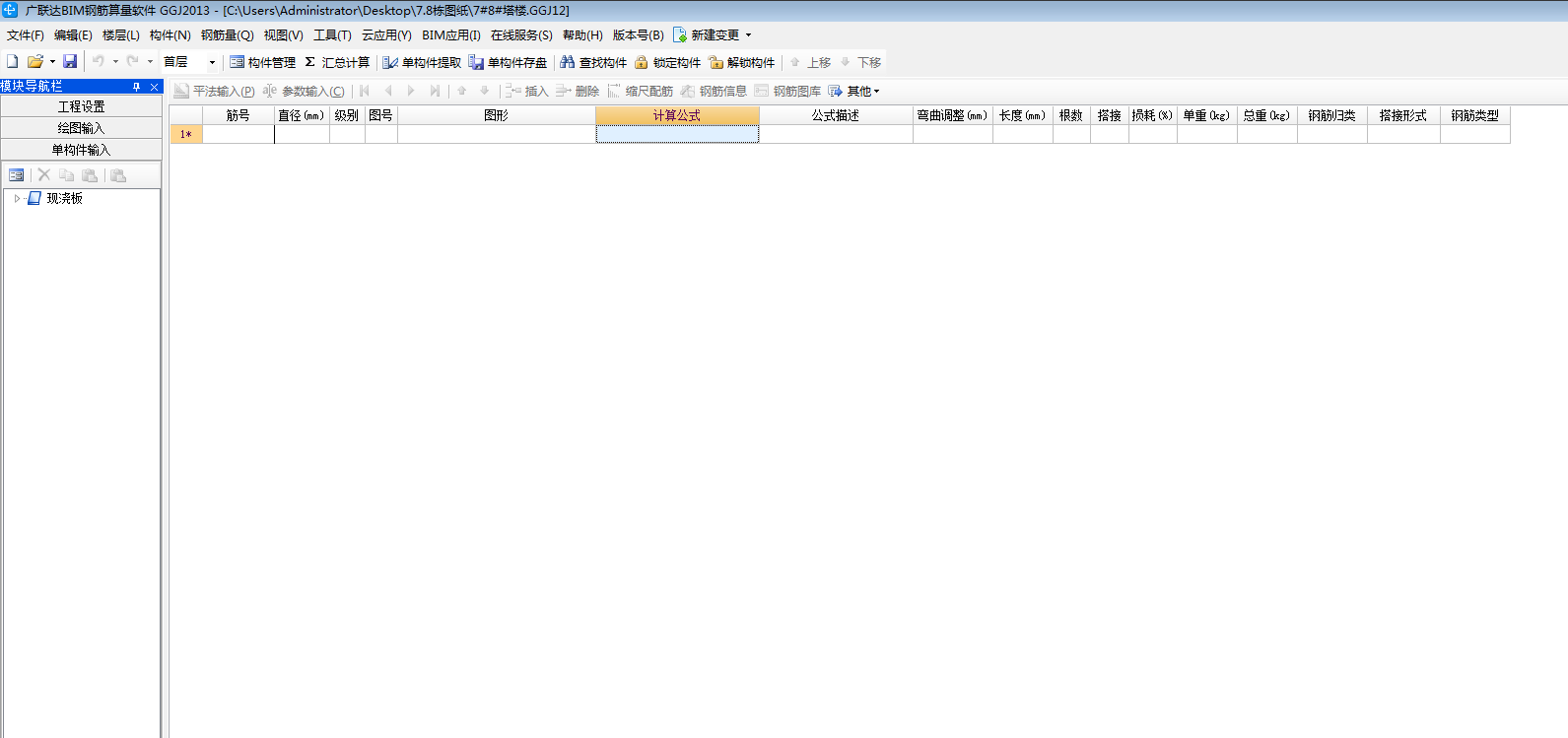The image size is (1568, 738).
Task: Open the 视图(V) menu
Action: [284, 34]
